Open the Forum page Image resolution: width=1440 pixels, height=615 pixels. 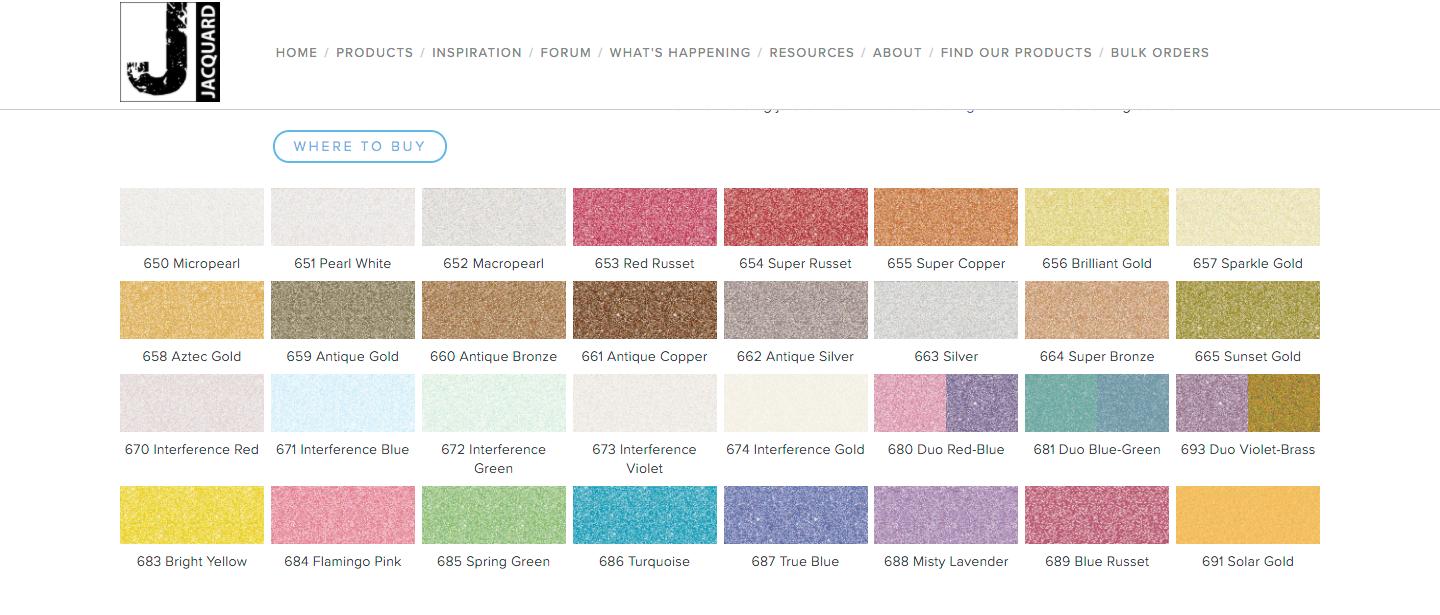click(566, 53)
